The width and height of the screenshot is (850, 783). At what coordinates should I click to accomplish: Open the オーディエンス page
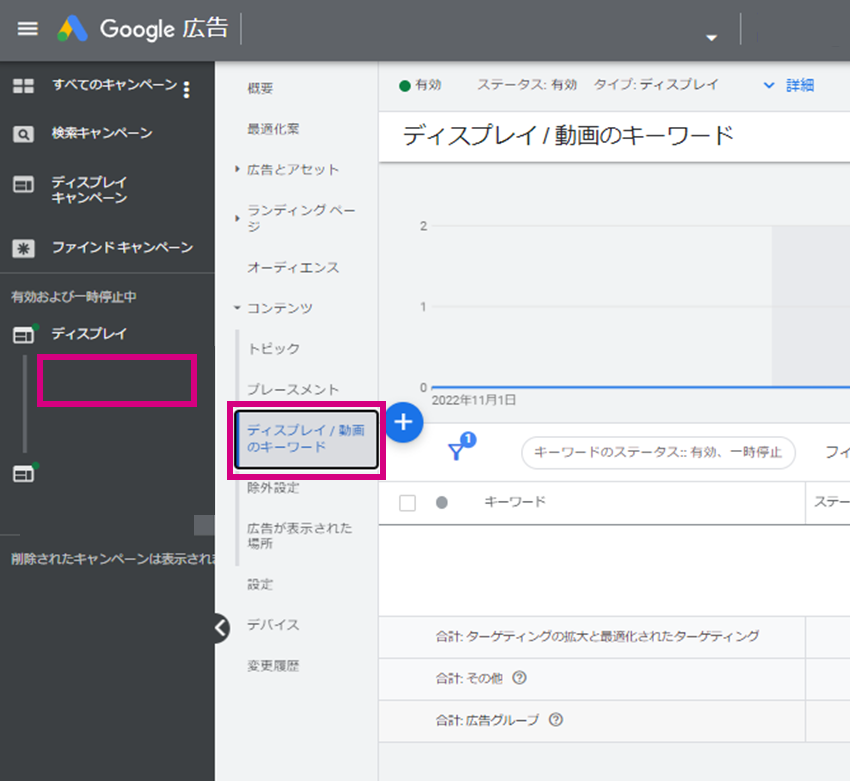pos(293,267)
